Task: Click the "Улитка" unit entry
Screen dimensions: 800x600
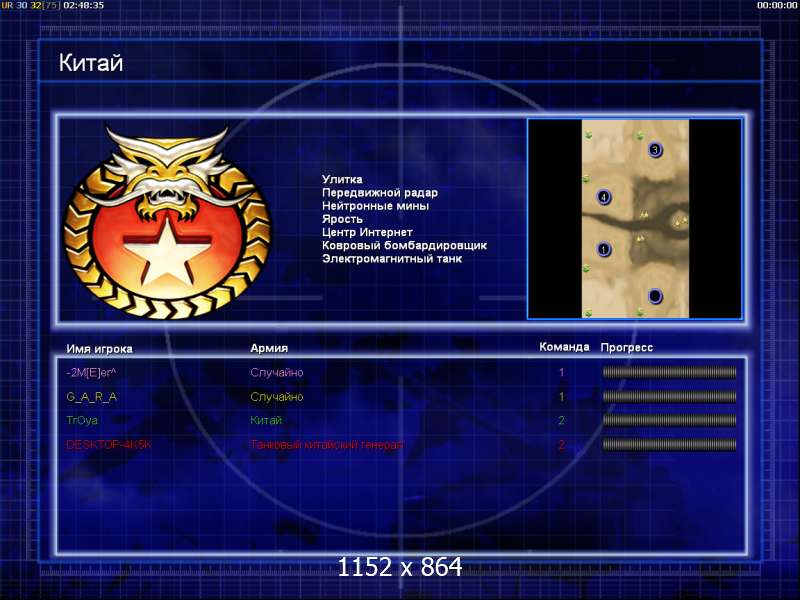Action: click(342, 179)
